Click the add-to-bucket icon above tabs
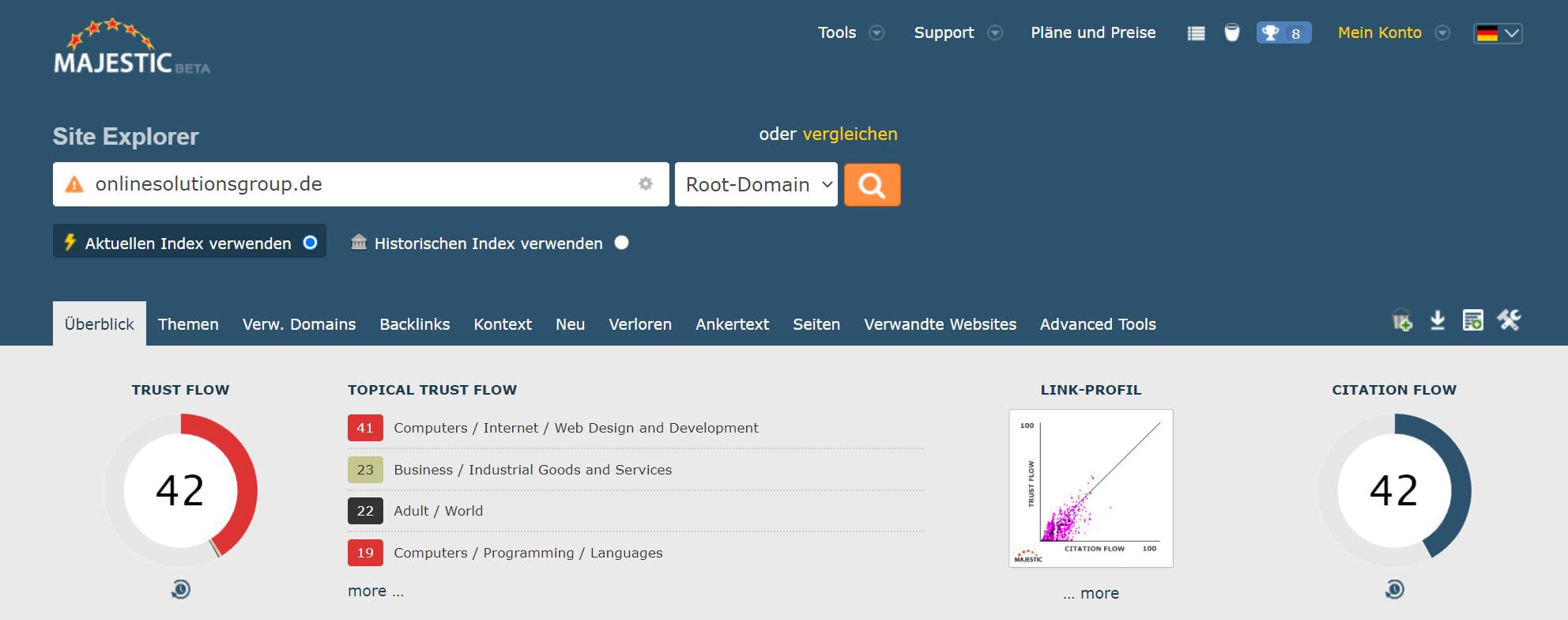 pos(1402,320)
